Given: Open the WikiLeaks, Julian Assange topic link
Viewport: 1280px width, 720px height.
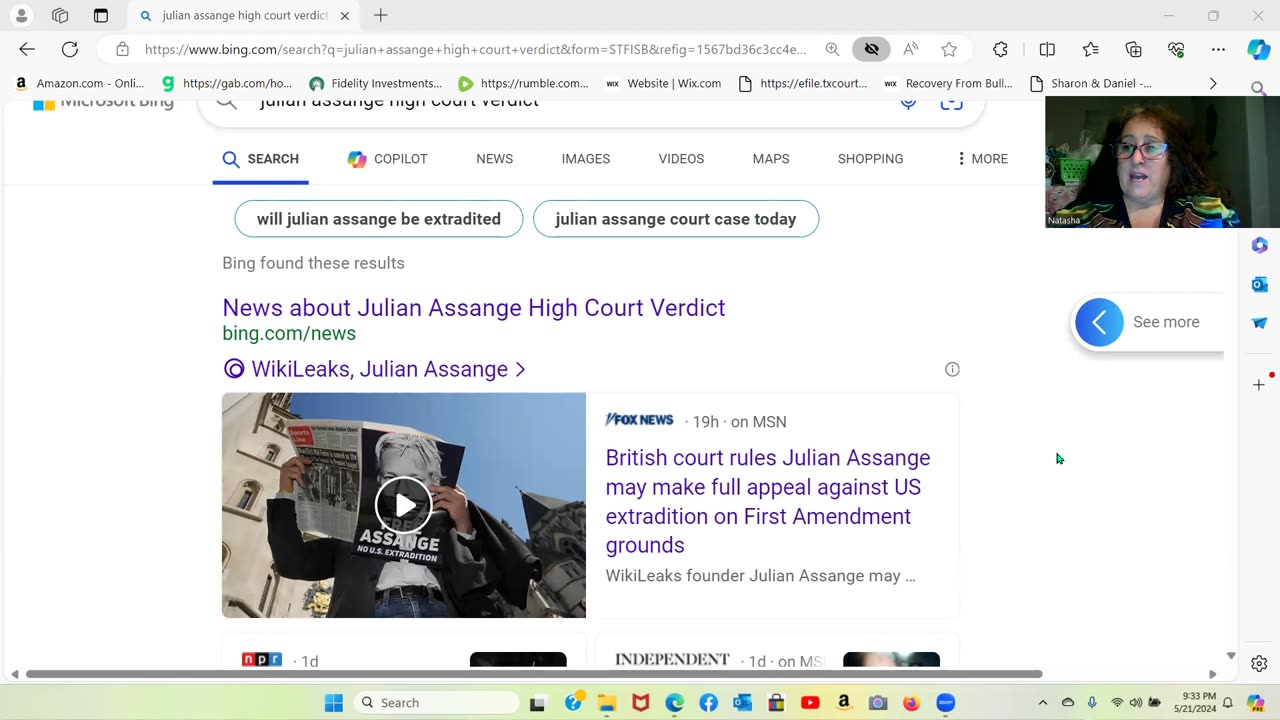Looking at the screenshot, I should (374, 369).
